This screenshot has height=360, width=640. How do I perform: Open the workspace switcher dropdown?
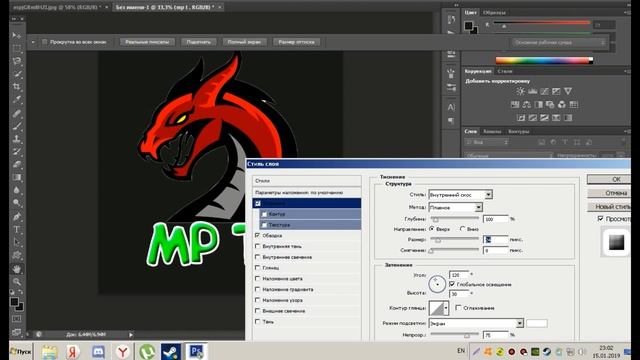[559, 42]
